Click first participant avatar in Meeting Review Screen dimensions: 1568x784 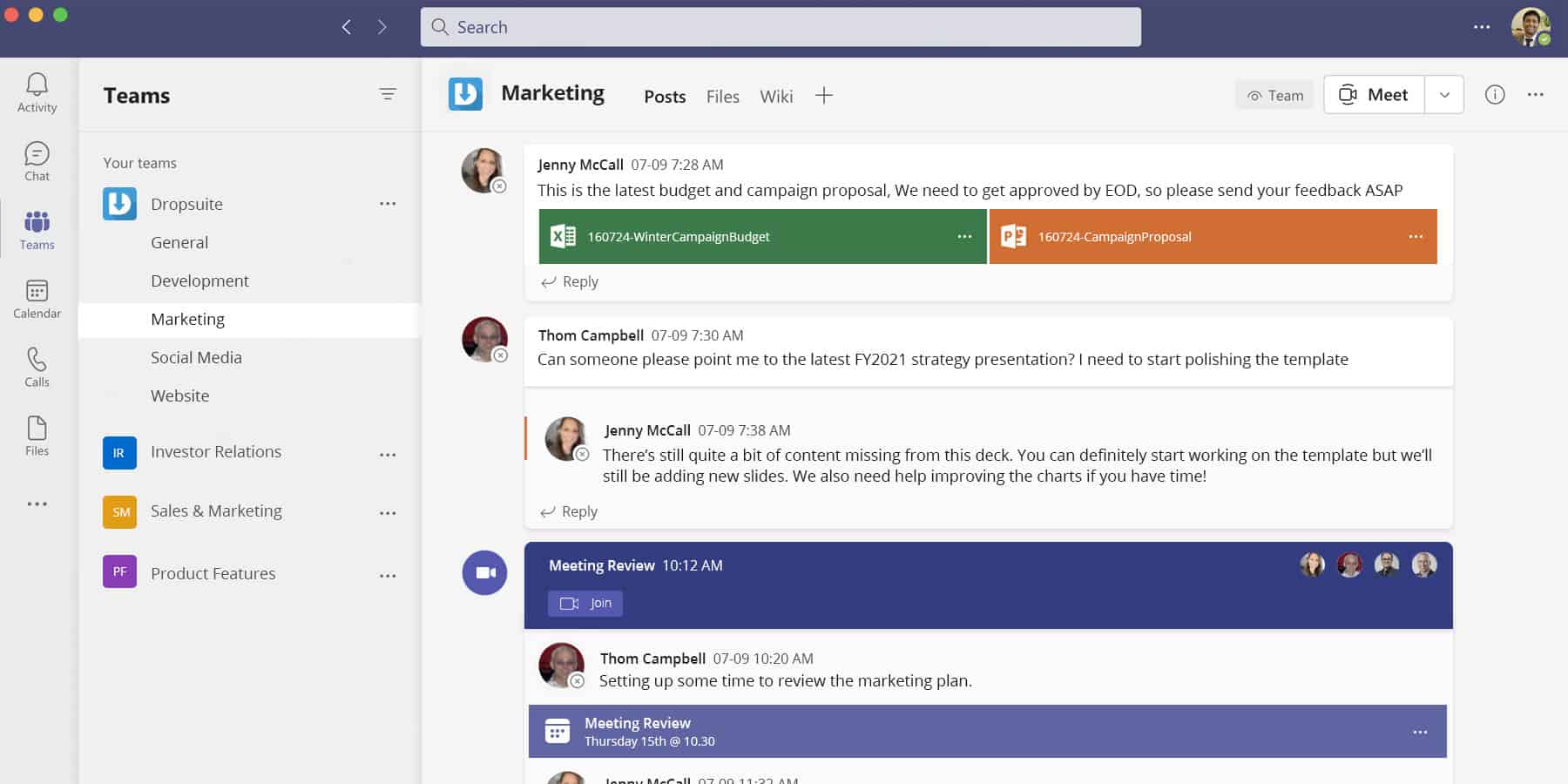click(x=1313, y=564)
